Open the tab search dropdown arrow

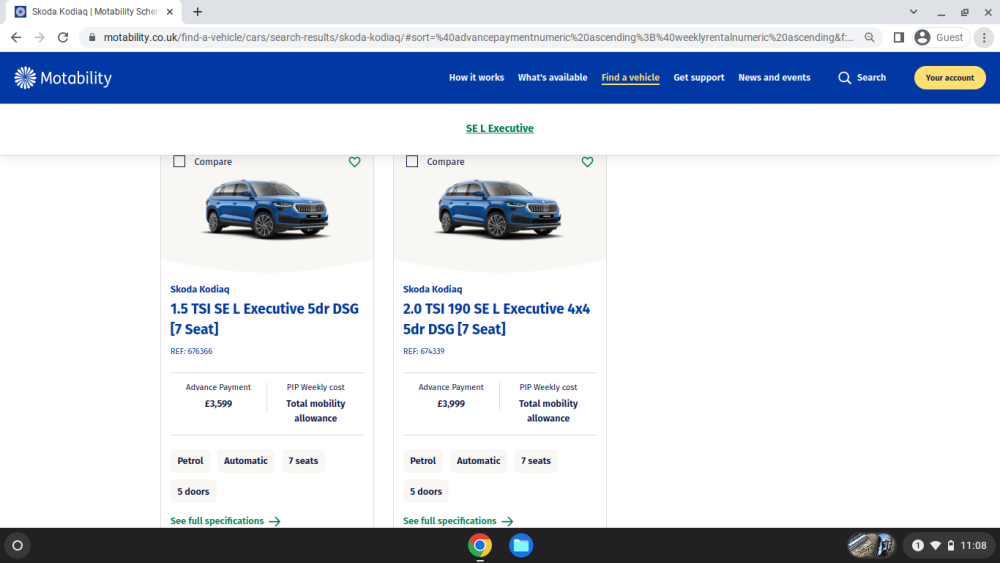[913, 11]
